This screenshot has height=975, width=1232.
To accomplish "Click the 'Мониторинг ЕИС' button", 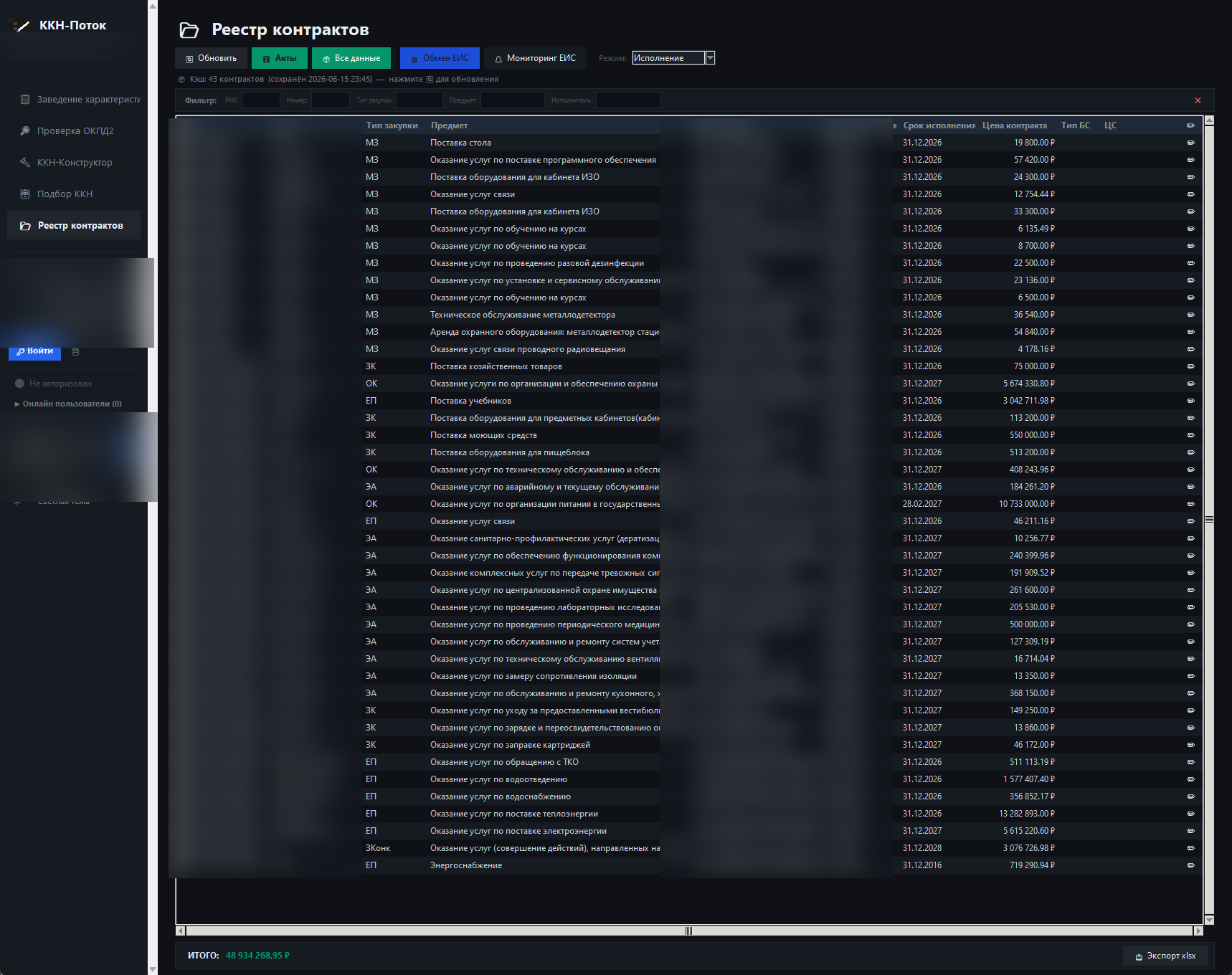I will pos(535,58).
